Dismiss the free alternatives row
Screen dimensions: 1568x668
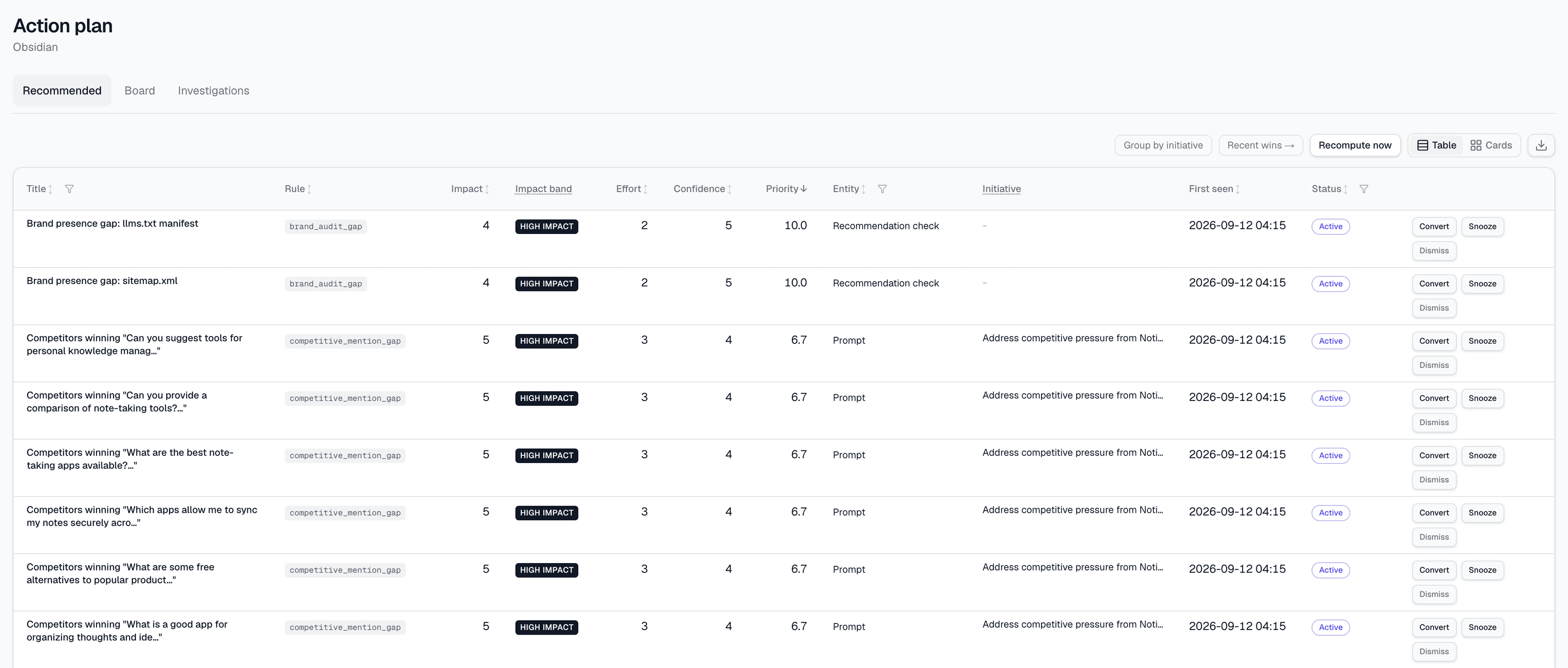coord(1434,595)
